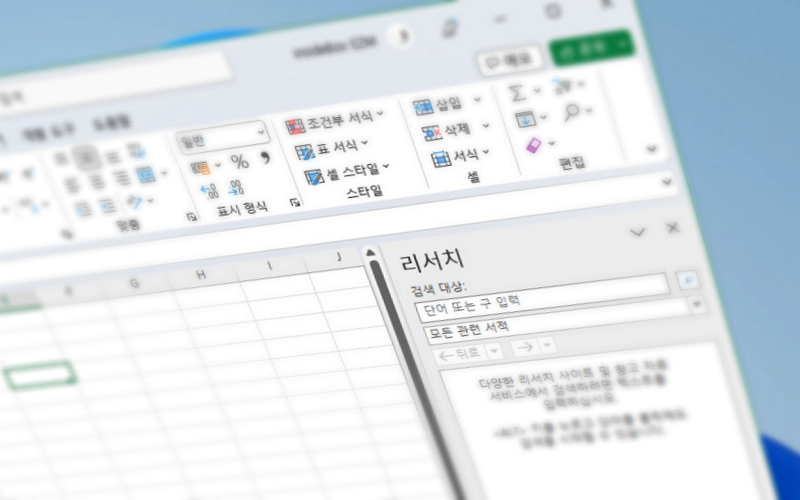Open 조건부 서식 menu
800x500 pixels.
335,122
